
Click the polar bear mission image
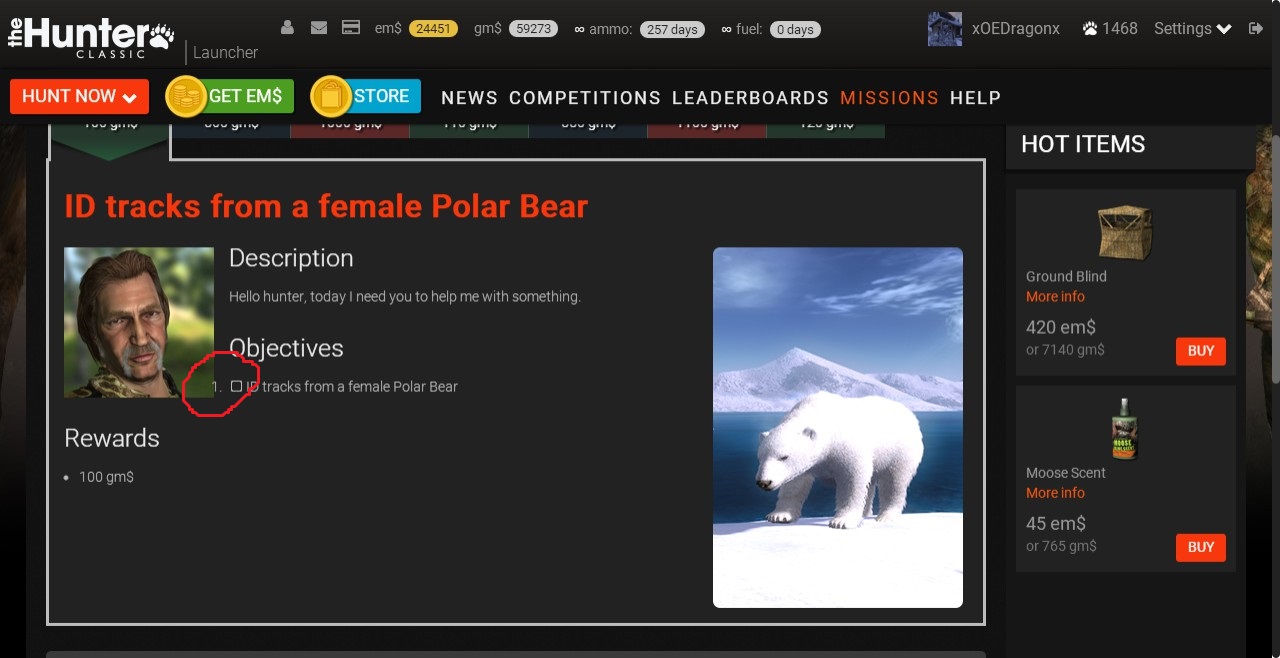click(838, 427)
